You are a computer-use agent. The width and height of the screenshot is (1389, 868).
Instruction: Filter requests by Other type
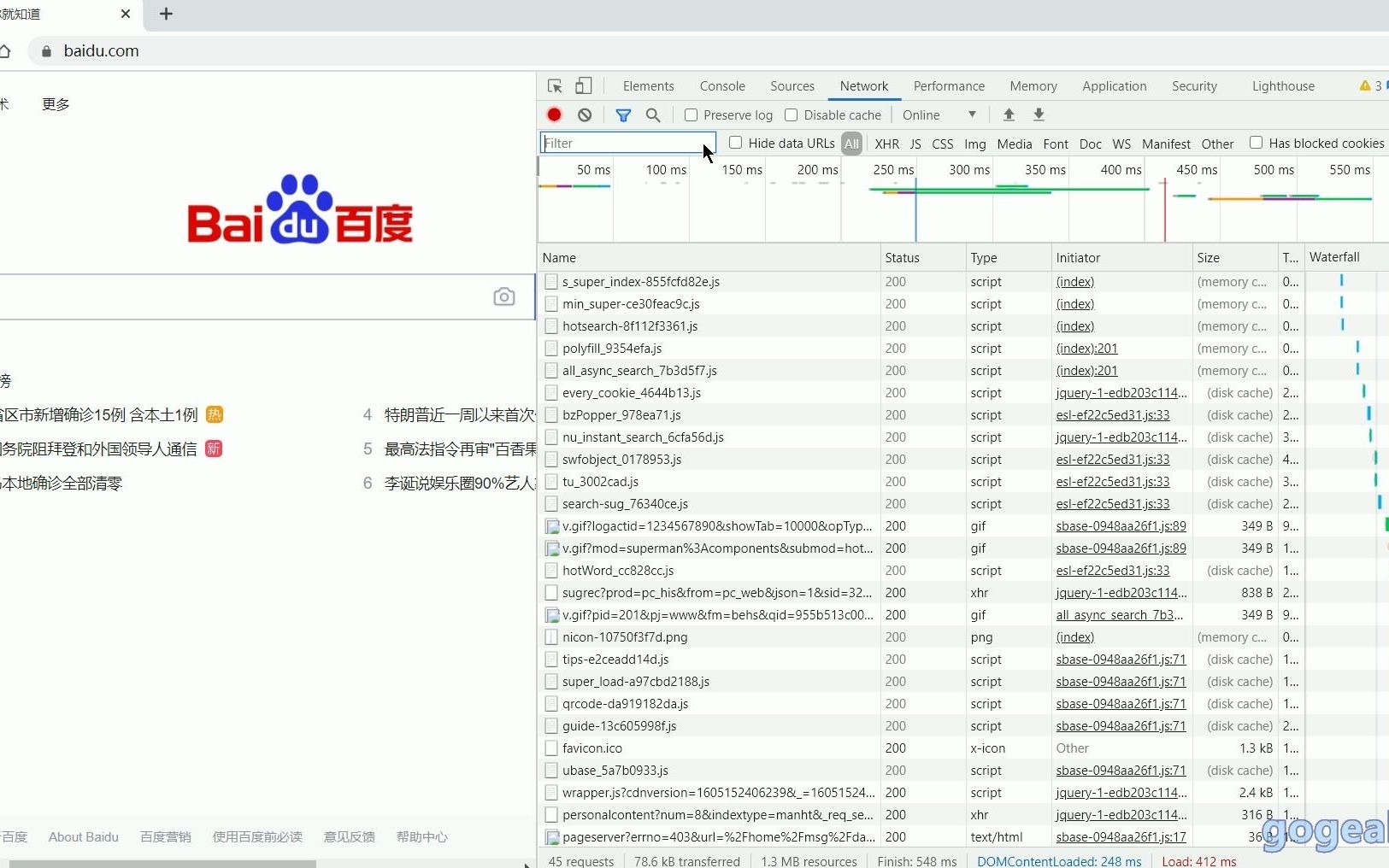click(1217, 144)
